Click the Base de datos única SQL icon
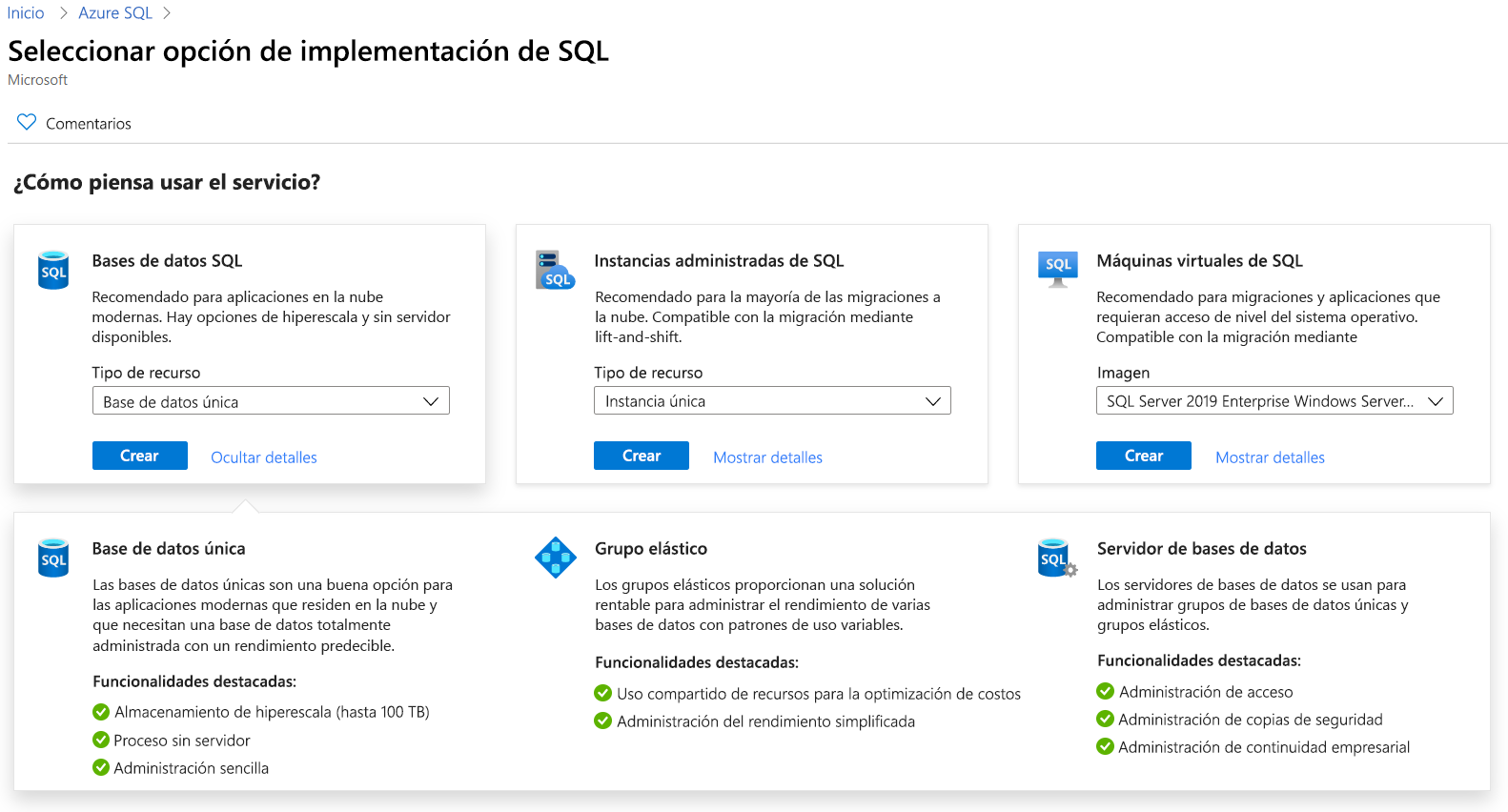Image resolution: width=1508 pixels, height=812 pixels. click(53, 558)
